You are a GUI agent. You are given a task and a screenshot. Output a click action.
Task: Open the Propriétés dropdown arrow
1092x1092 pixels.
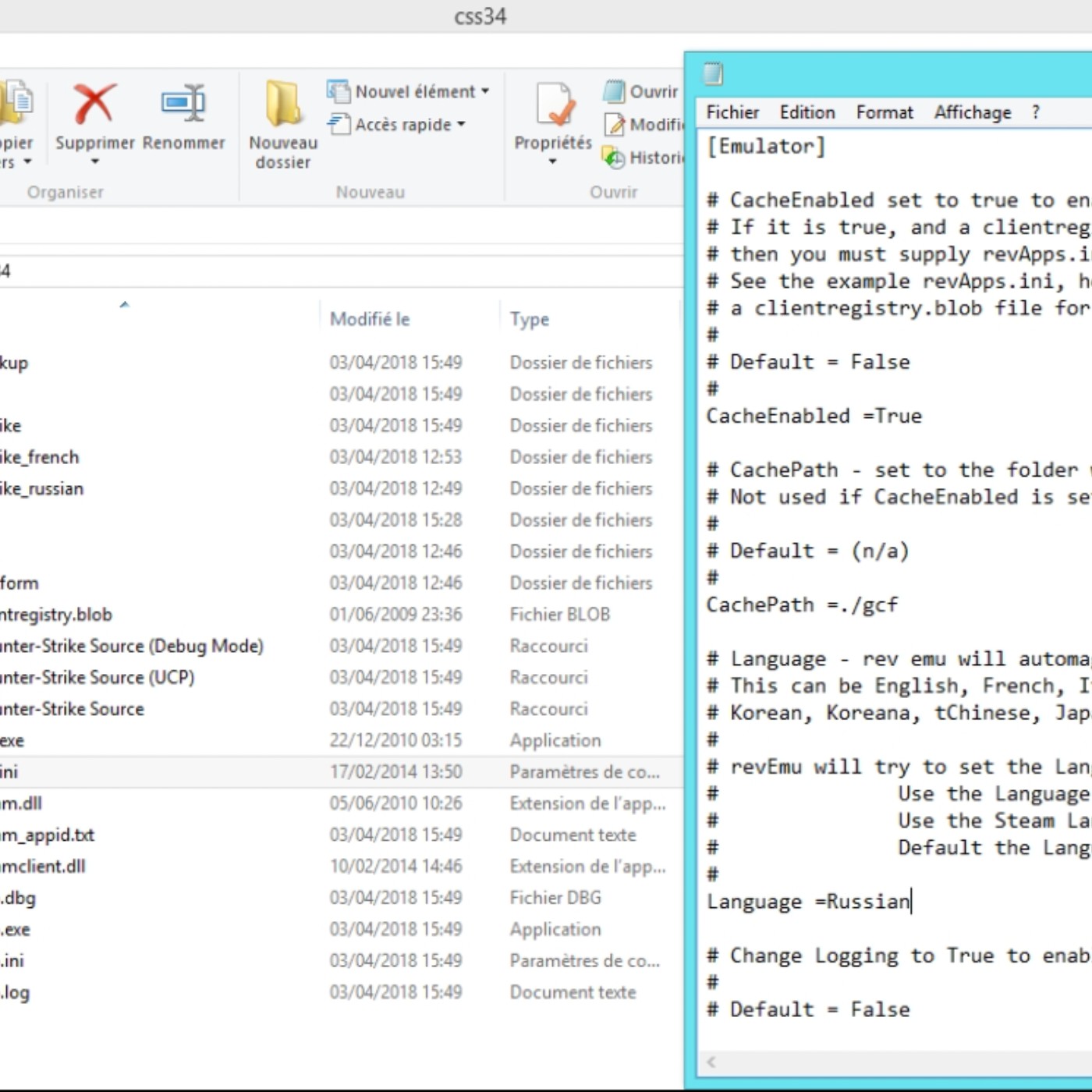552,162
